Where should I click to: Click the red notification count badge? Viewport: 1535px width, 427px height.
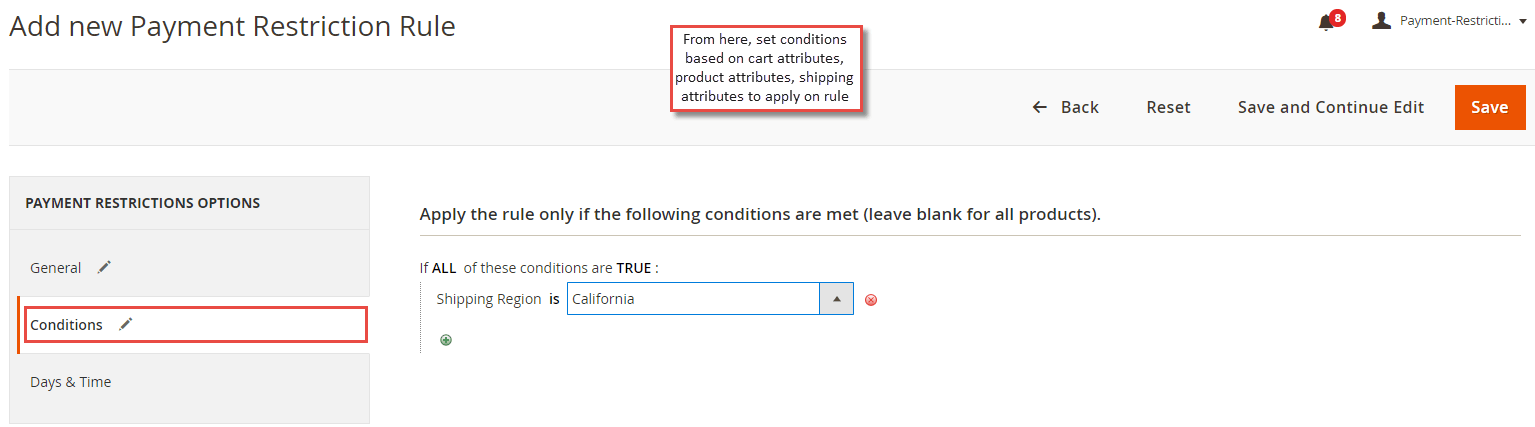coord(1337,17)
